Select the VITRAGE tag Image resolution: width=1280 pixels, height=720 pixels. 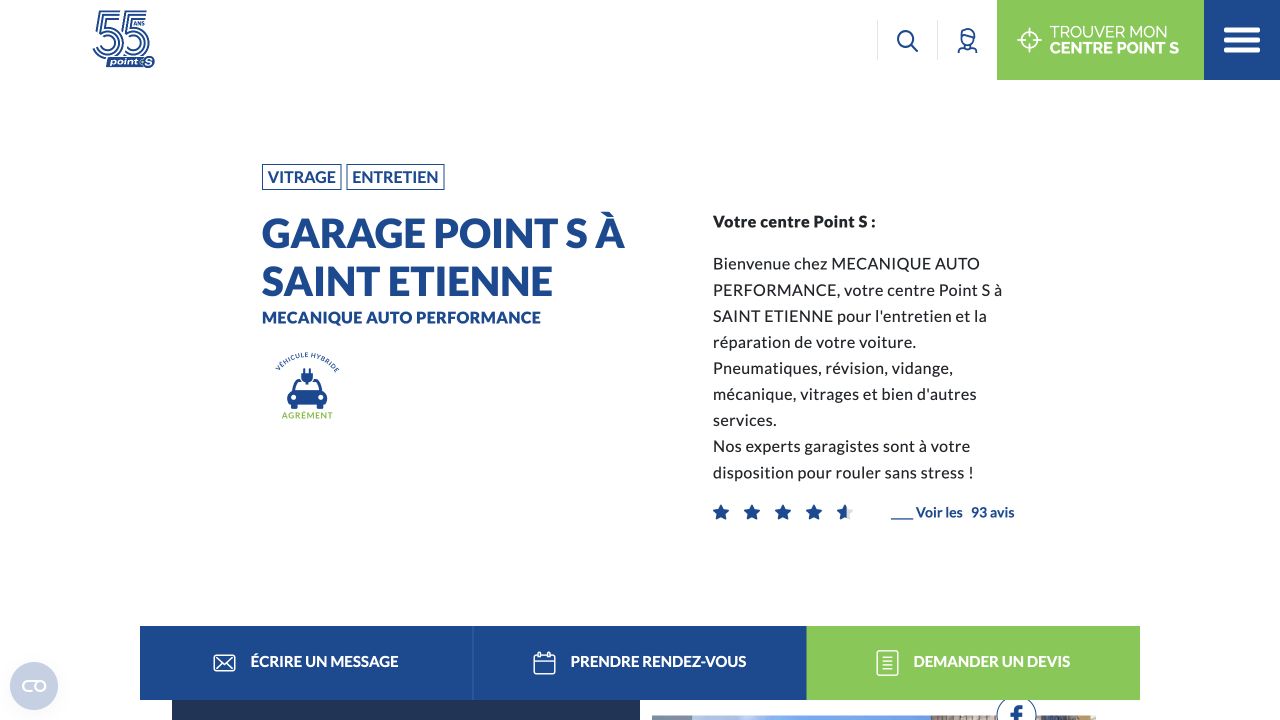[302, 177]
